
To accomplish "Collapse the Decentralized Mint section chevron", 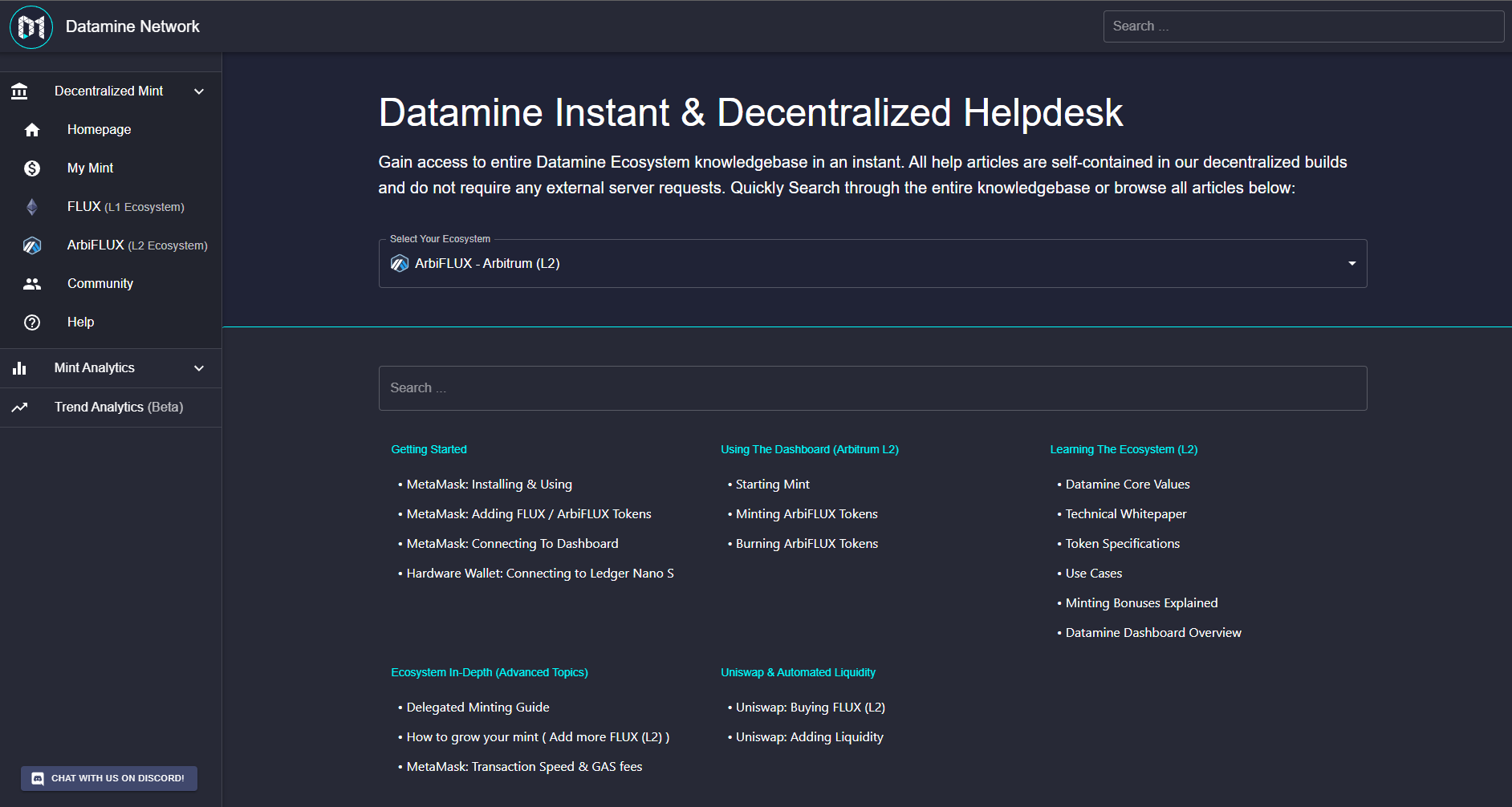I will point(199,91).
